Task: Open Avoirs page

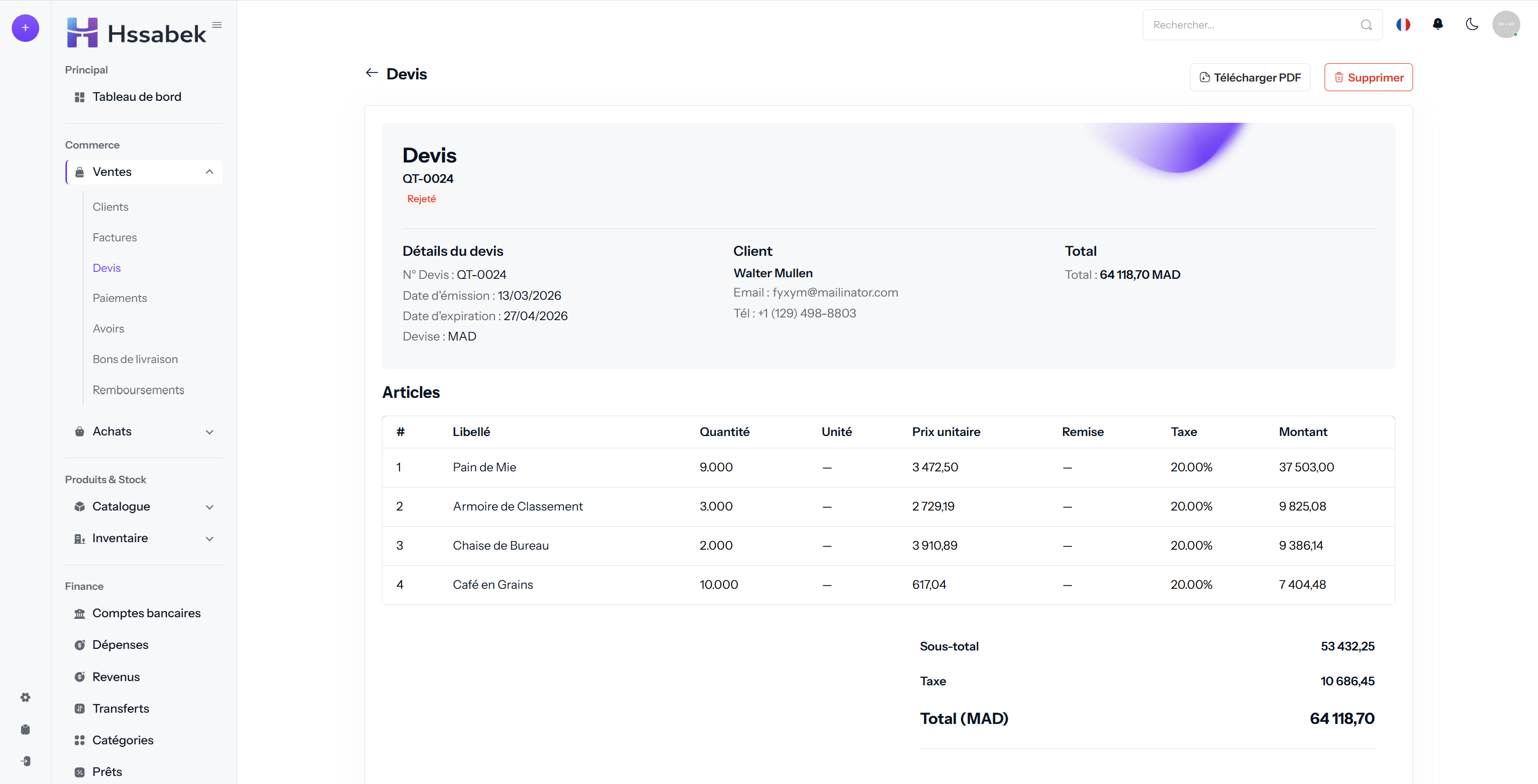Action: point(108,328)
